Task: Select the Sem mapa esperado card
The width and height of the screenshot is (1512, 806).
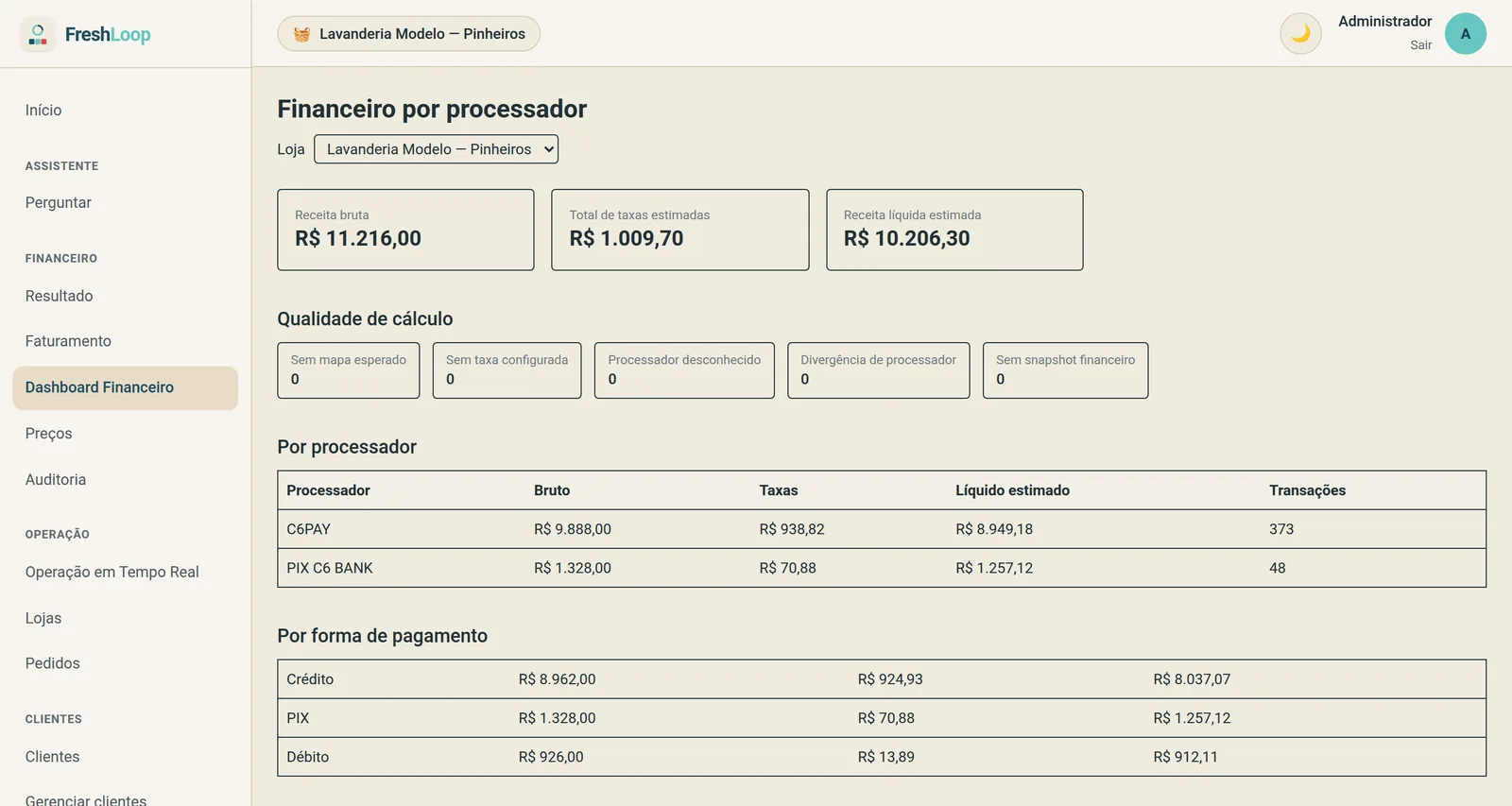Action: 349,370
